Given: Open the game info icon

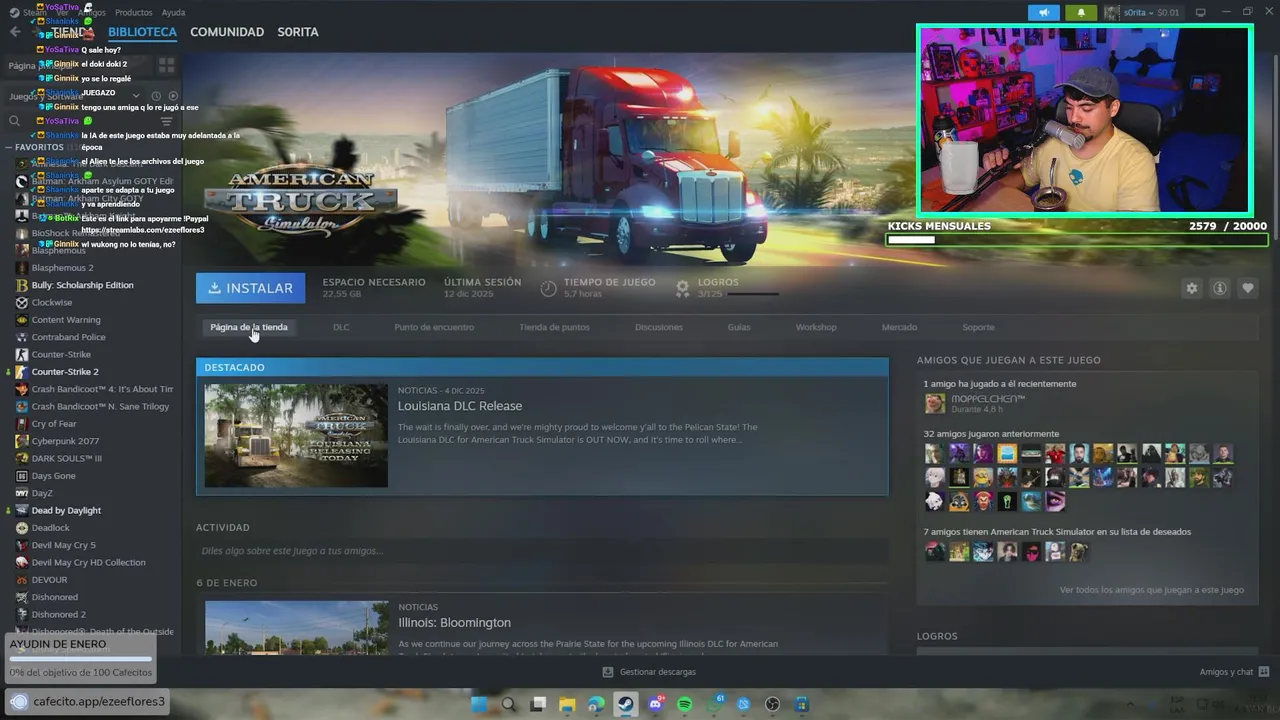Looking at the screenshot, I should point(1219,288).
